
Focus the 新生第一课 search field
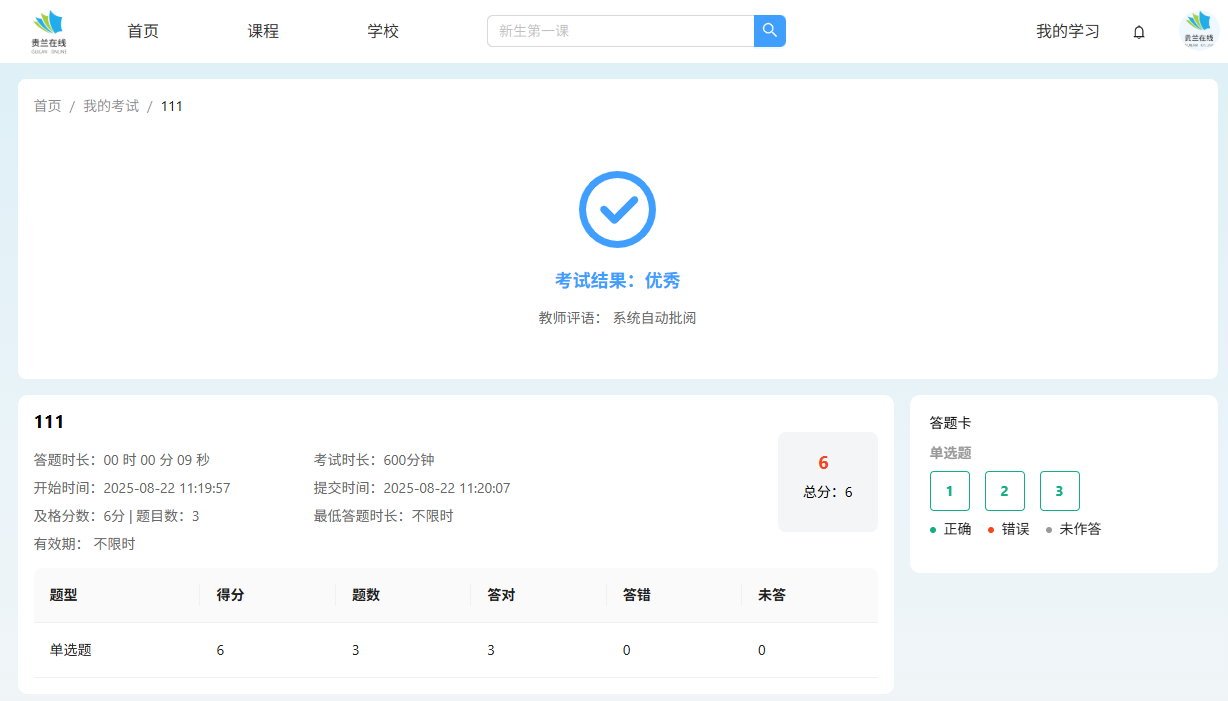[620, 31]
